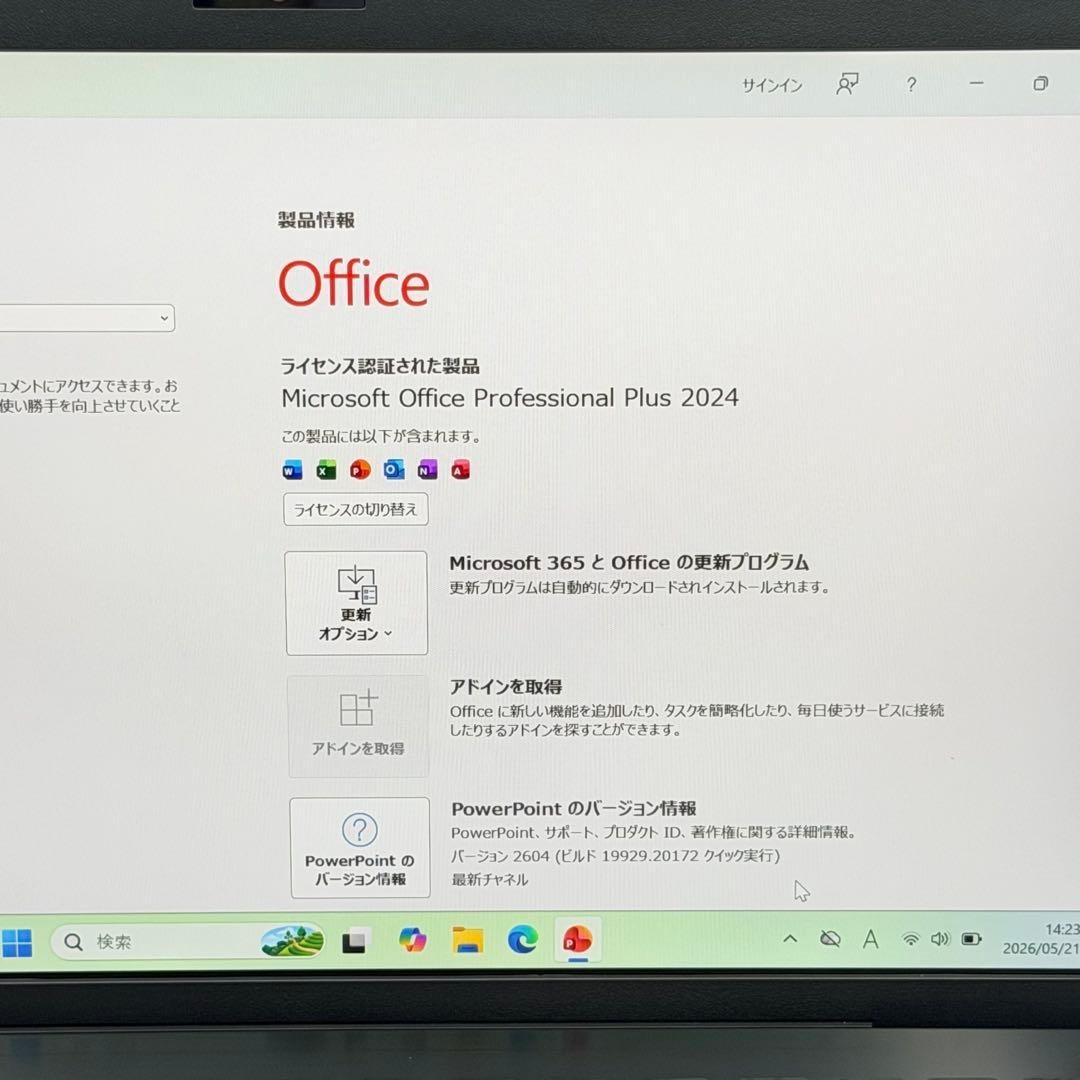Open Help via the question mark icon
The image size is (1080, 1080).
coord(911,85)
